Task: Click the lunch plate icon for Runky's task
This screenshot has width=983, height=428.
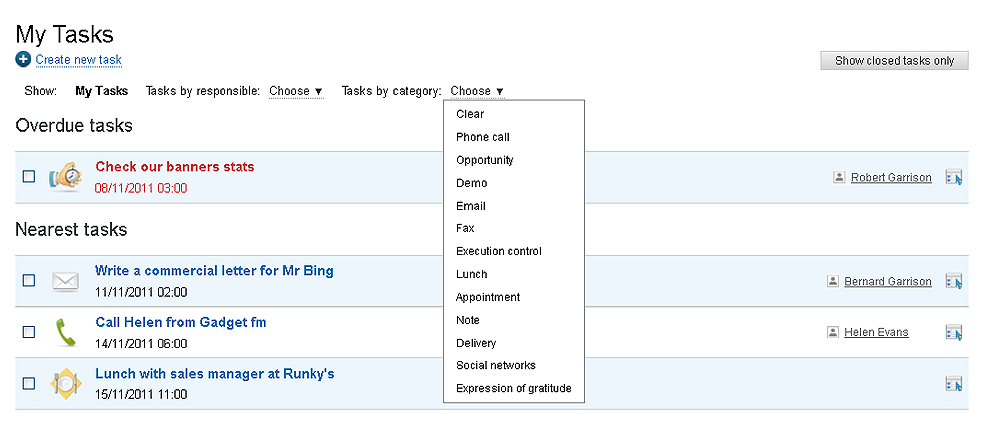Action: 65,383
